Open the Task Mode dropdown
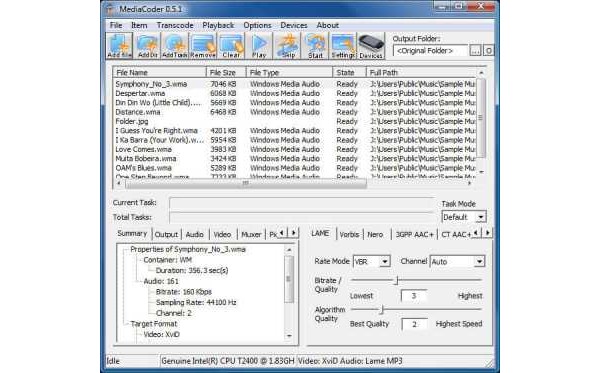Viewport: 600px width, 373px height. tap(464, 217)
